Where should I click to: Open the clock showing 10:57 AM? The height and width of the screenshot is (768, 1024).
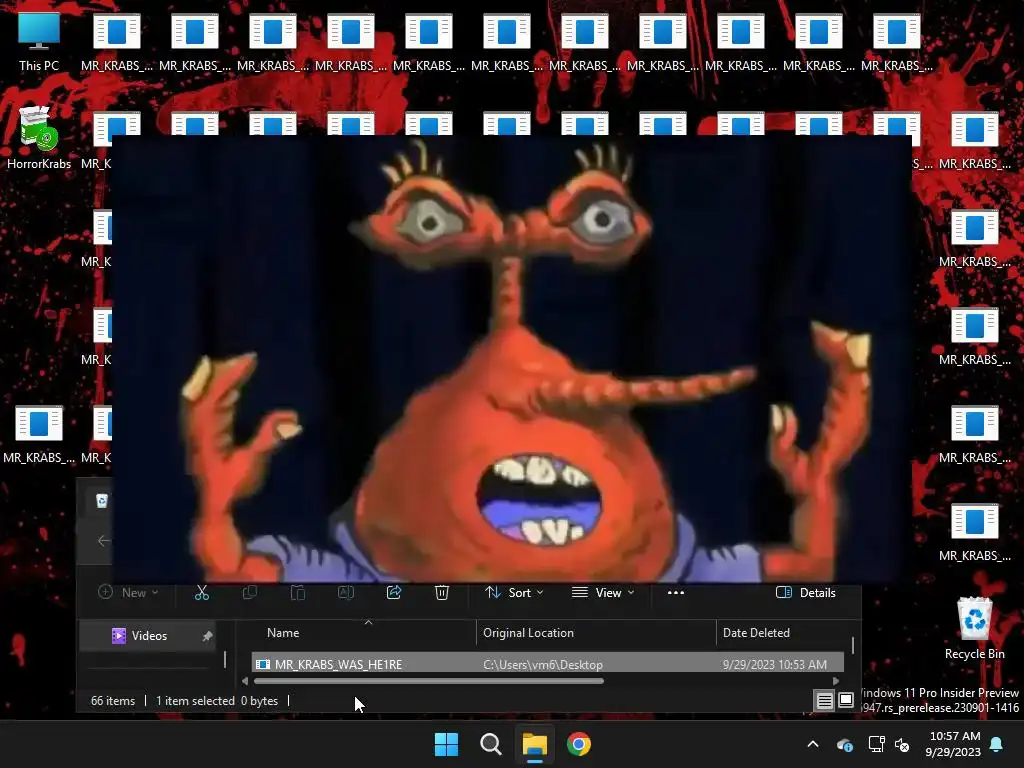click(953, 744)
